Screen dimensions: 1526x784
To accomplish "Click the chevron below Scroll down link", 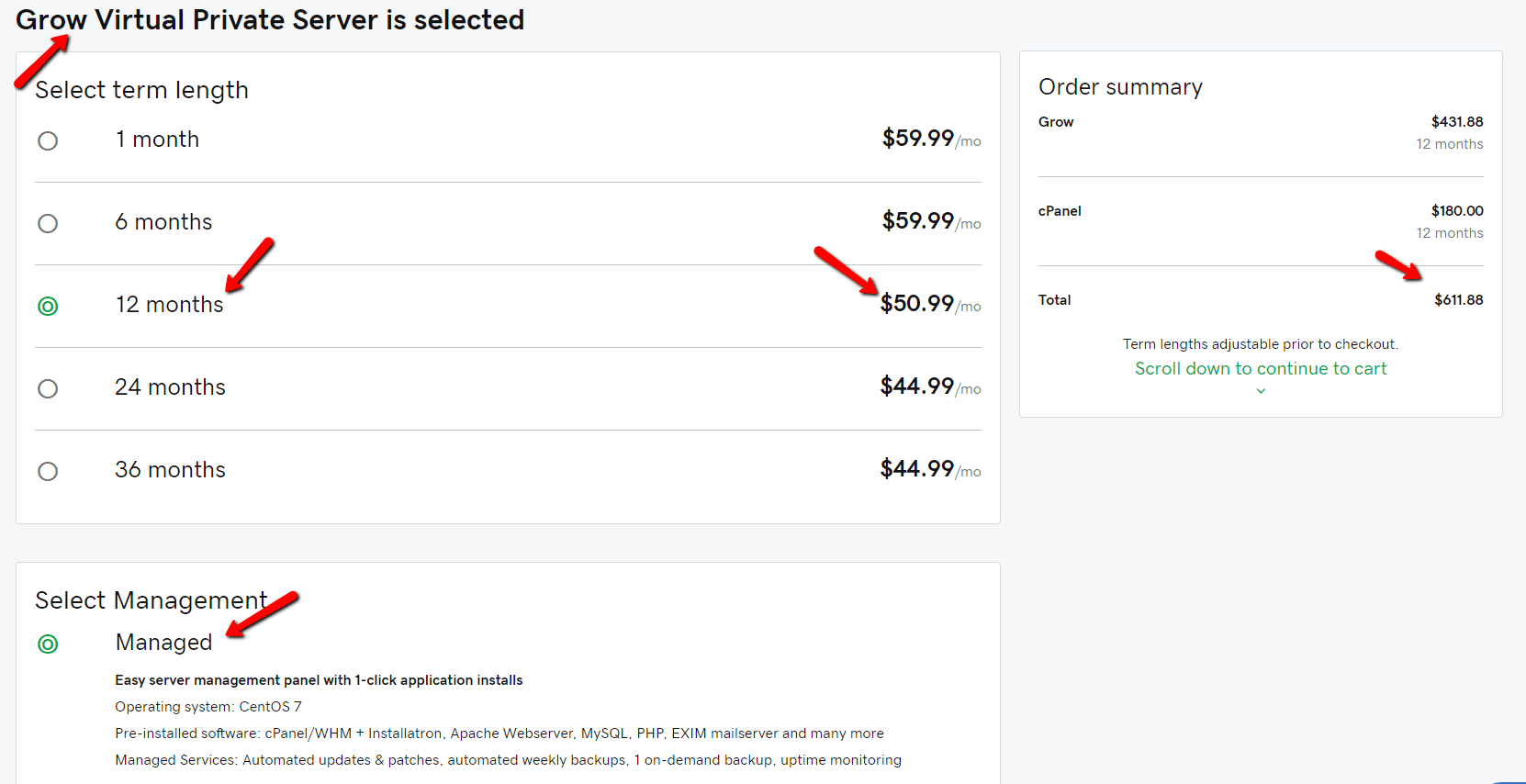I will 1261,391.
